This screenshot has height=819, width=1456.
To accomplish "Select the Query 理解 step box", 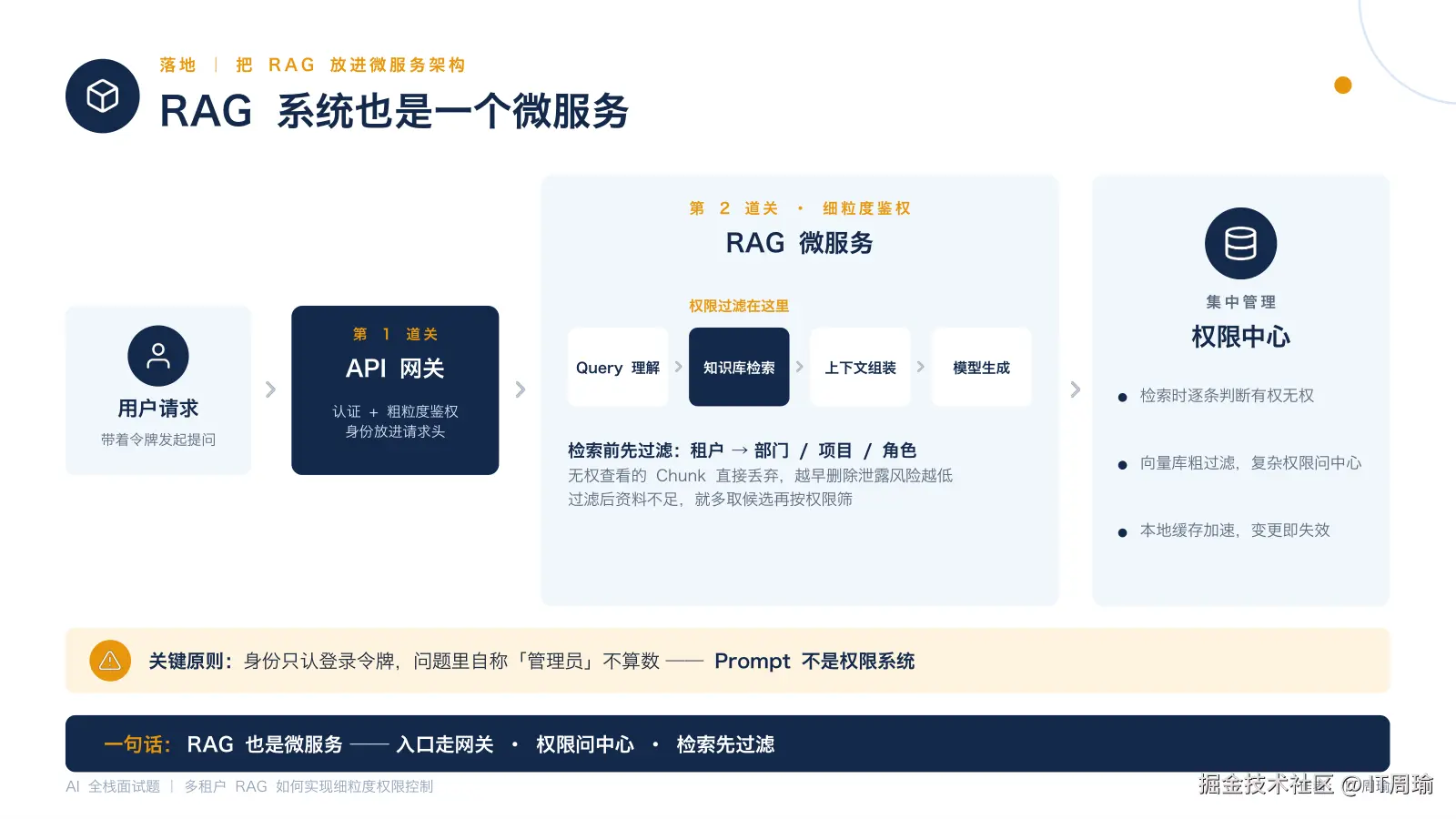I will point(618,367).
